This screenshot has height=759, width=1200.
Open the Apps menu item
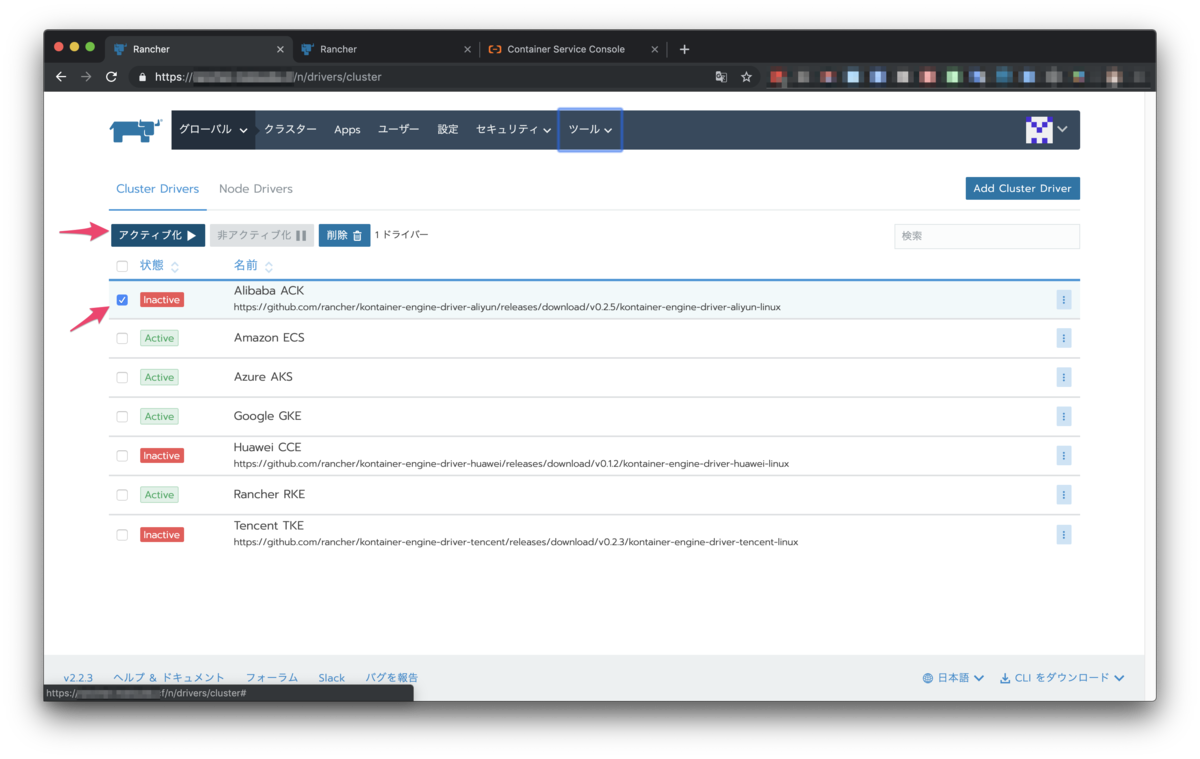coord(347,130)
